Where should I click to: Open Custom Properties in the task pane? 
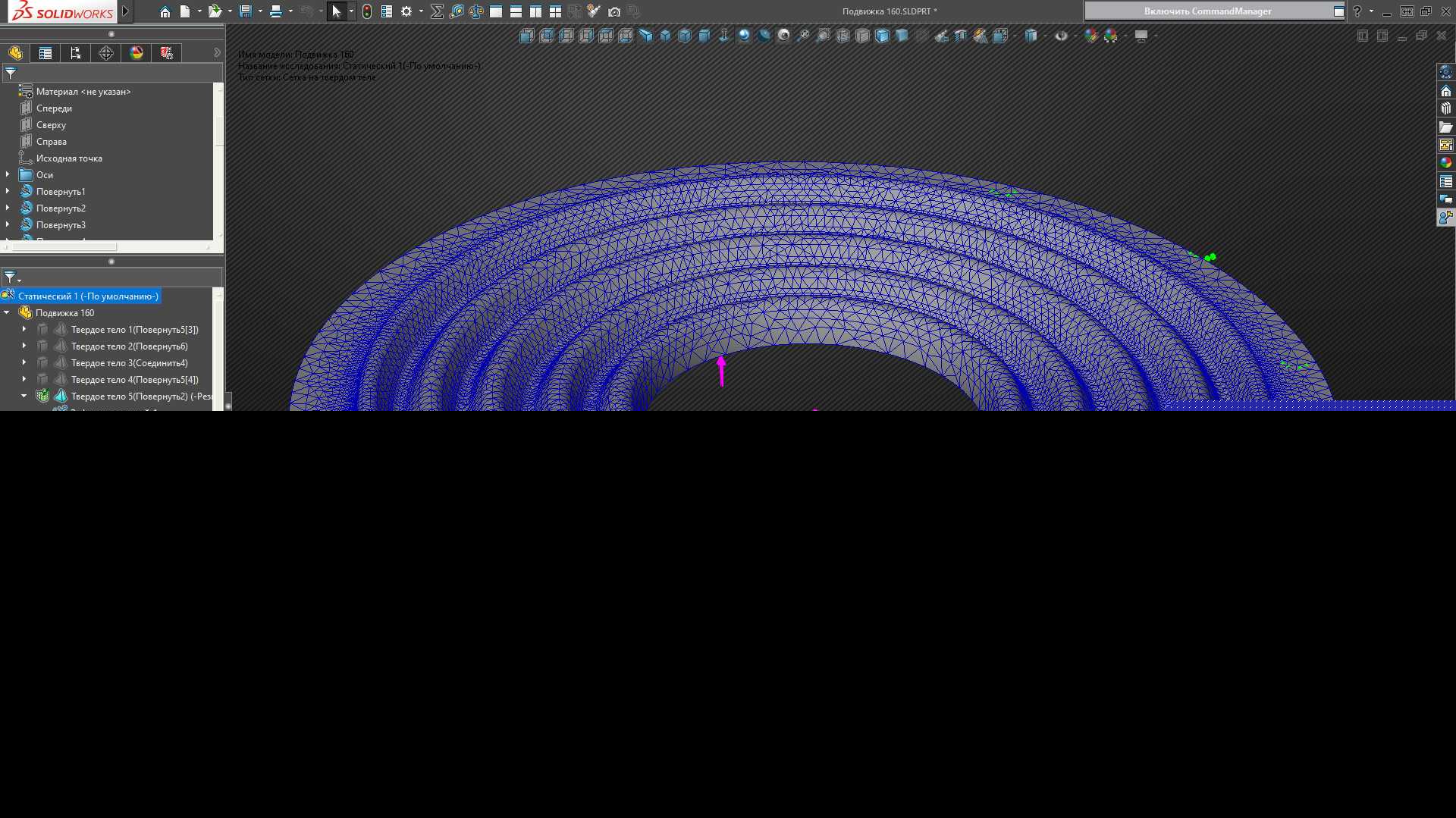[x=1446, y=181]
